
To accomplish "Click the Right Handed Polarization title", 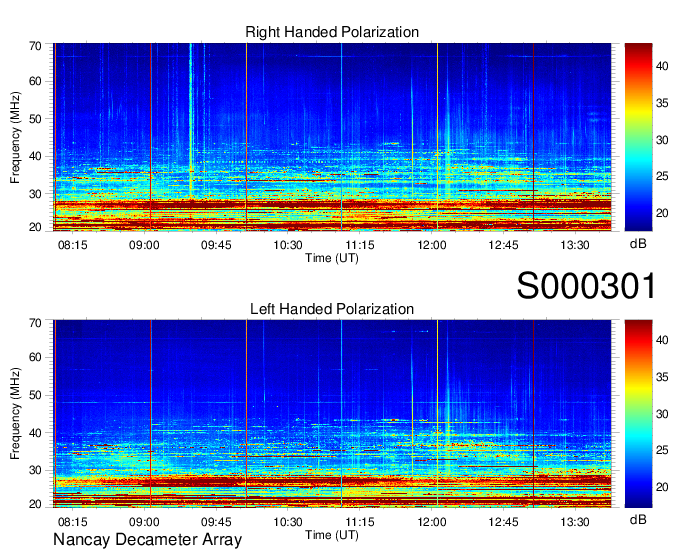I will pyautogui.click(x=332, y=32).
